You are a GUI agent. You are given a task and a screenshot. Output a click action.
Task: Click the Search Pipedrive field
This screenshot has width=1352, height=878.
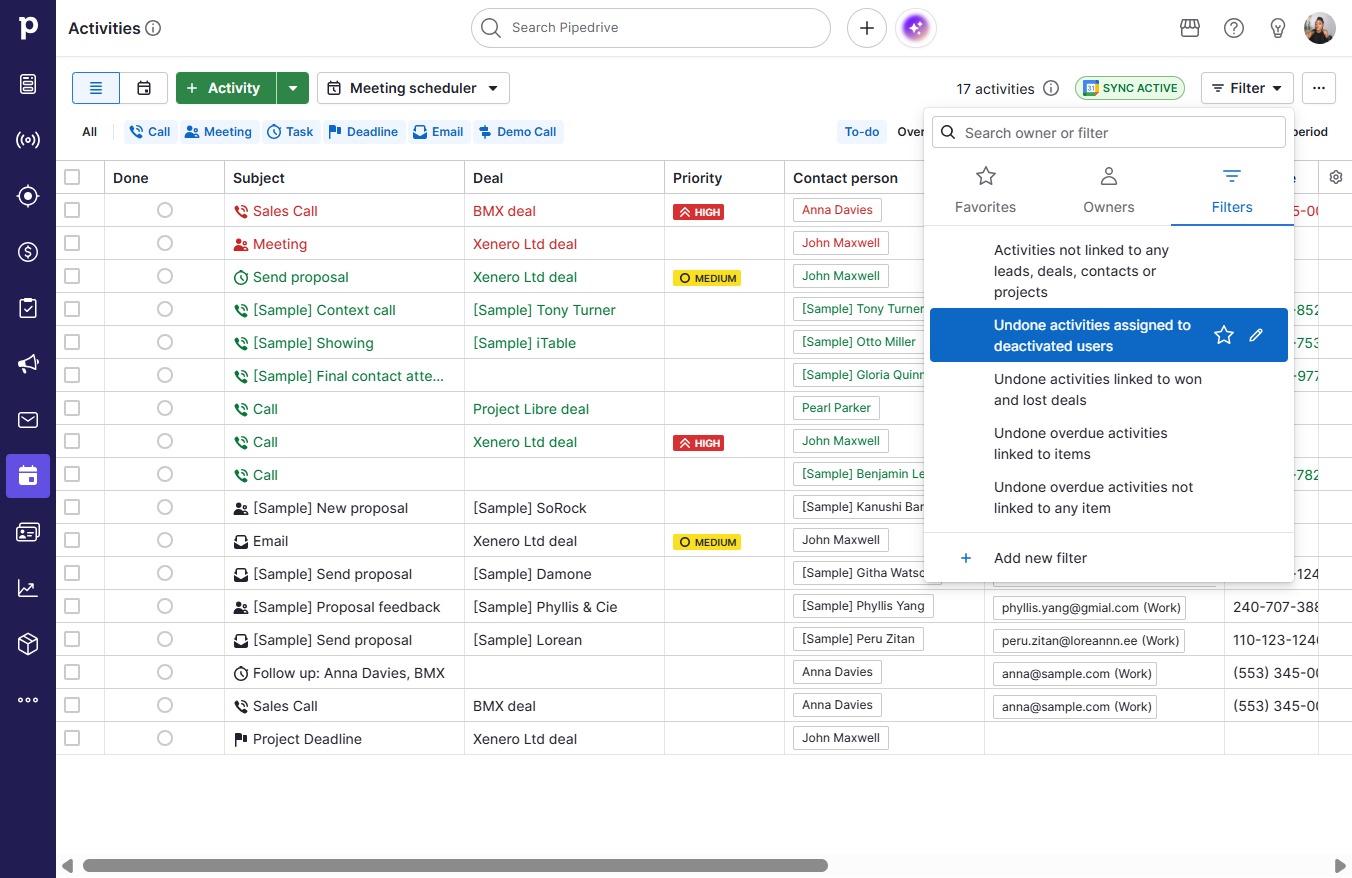(x=651, y=28)
